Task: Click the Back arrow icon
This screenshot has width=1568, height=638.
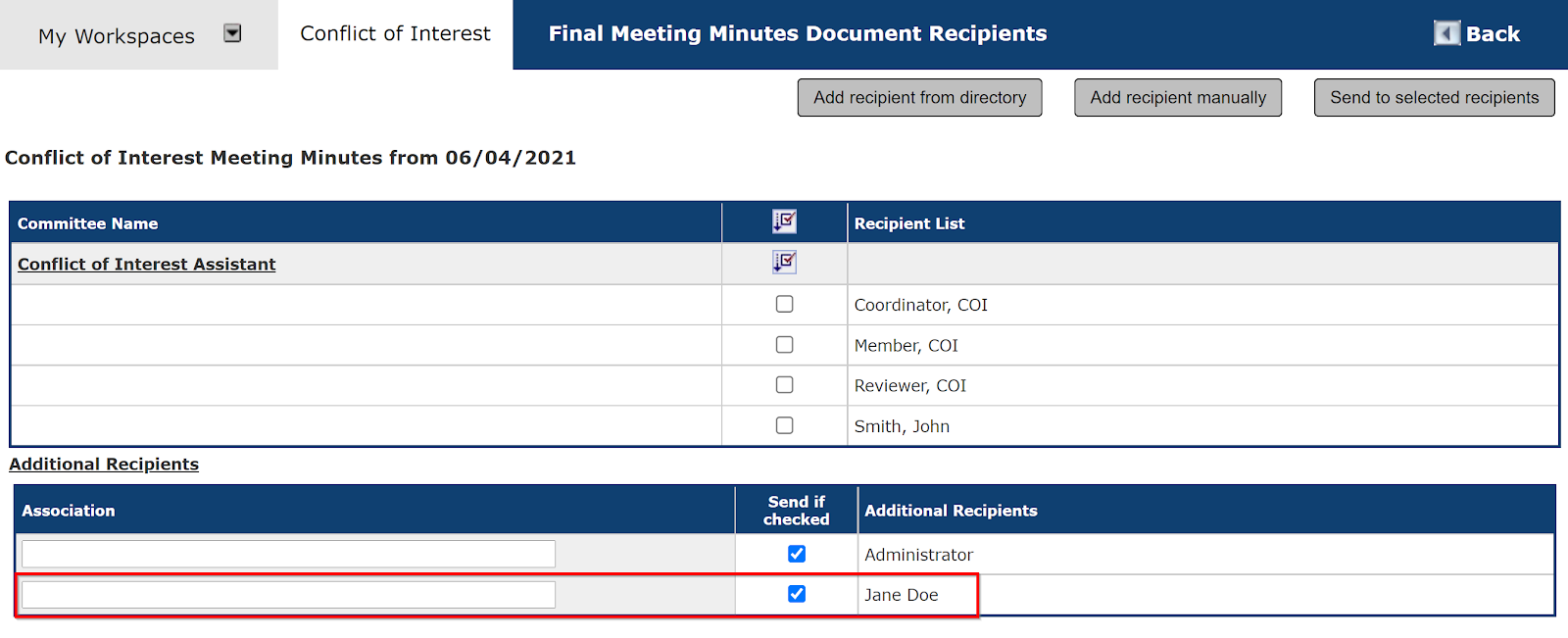Action: [x=1446, y=33]
